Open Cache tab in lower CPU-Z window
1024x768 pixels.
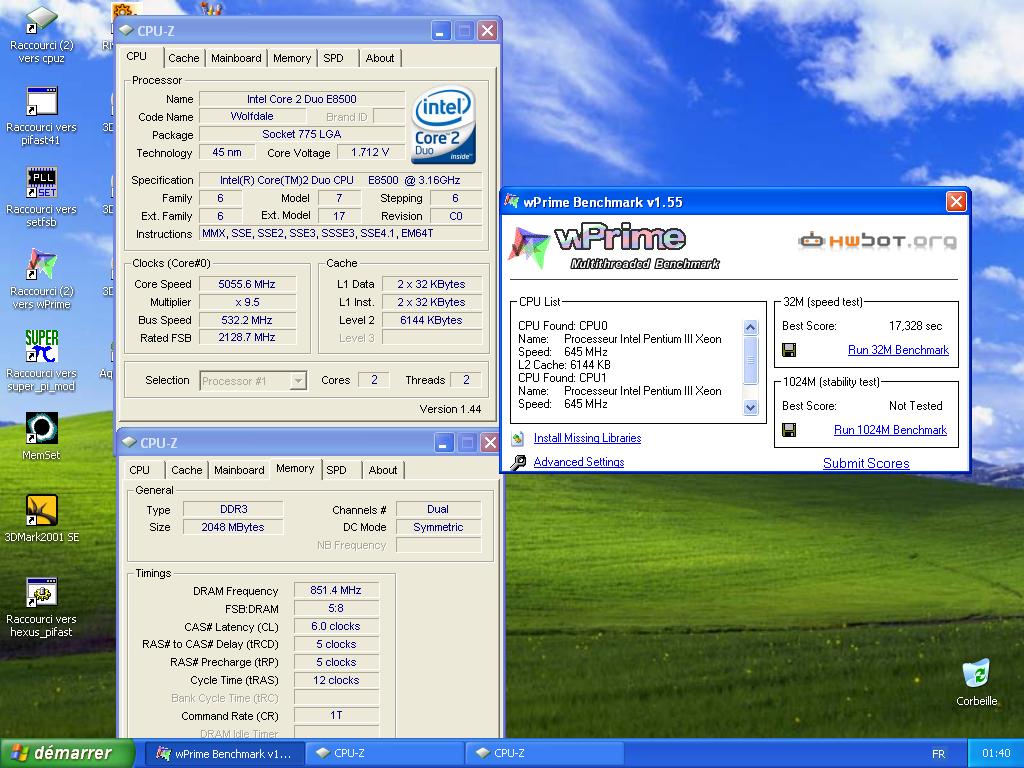pyautogui.click(x=186, y=470)
